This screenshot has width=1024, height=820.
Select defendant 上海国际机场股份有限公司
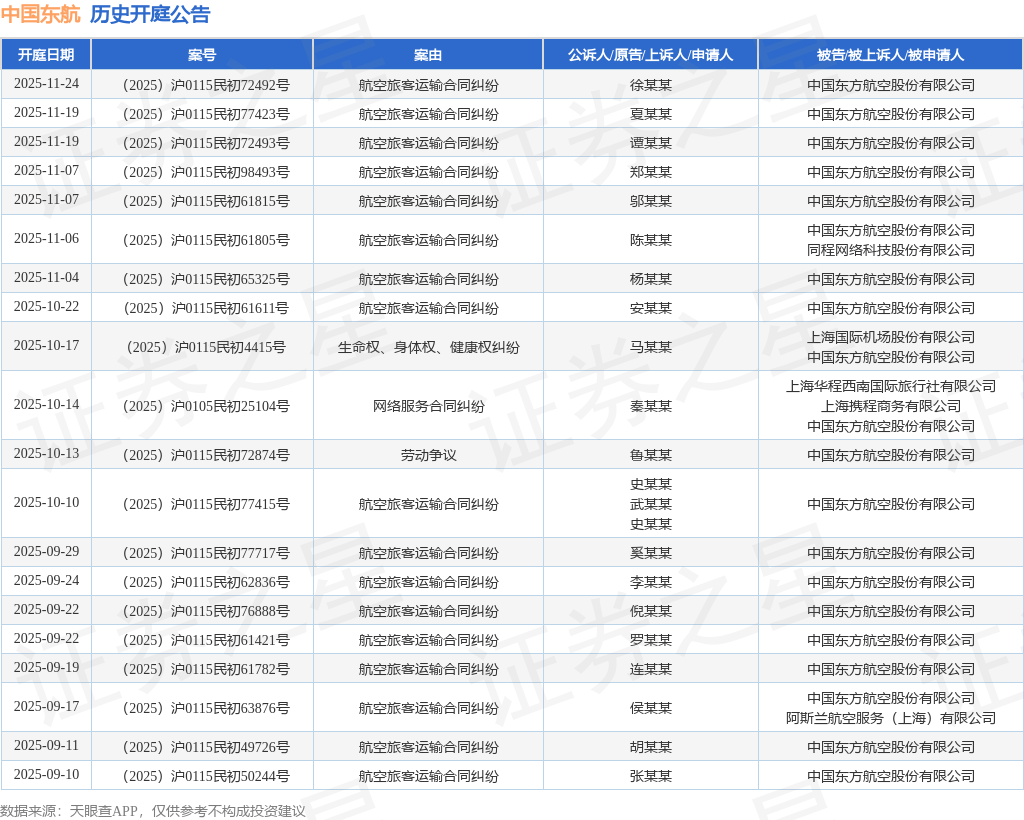(891, 338)
